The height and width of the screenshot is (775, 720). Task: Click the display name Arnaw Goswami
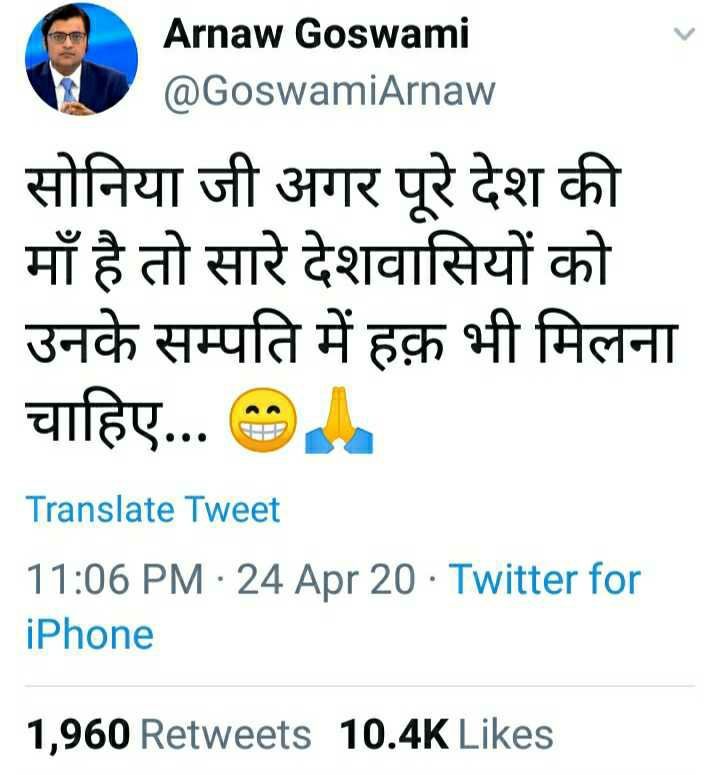pyautogui.click(x=315, y=35)
